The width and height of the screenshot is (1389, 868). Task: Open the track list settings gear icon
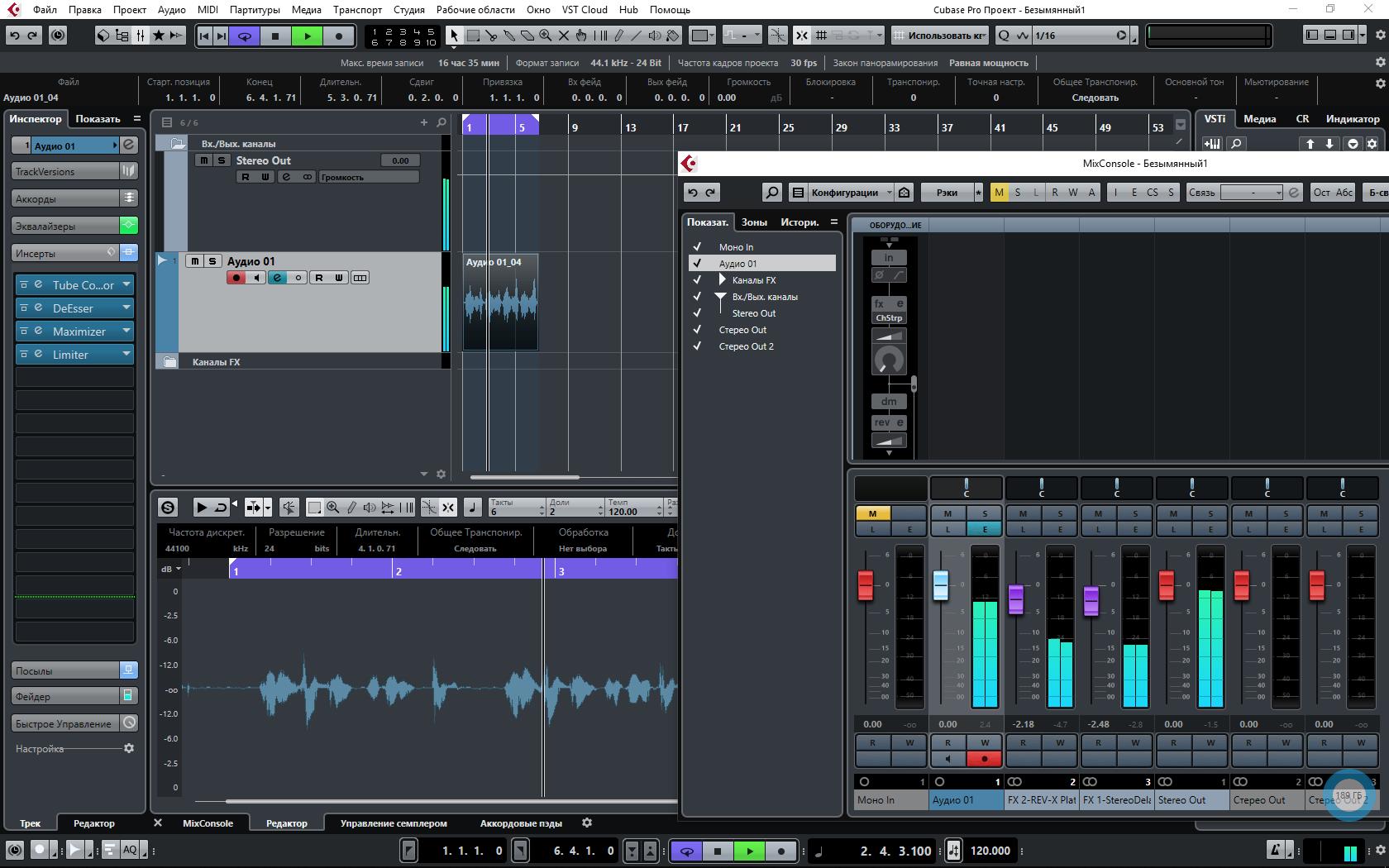pos(441,475)
